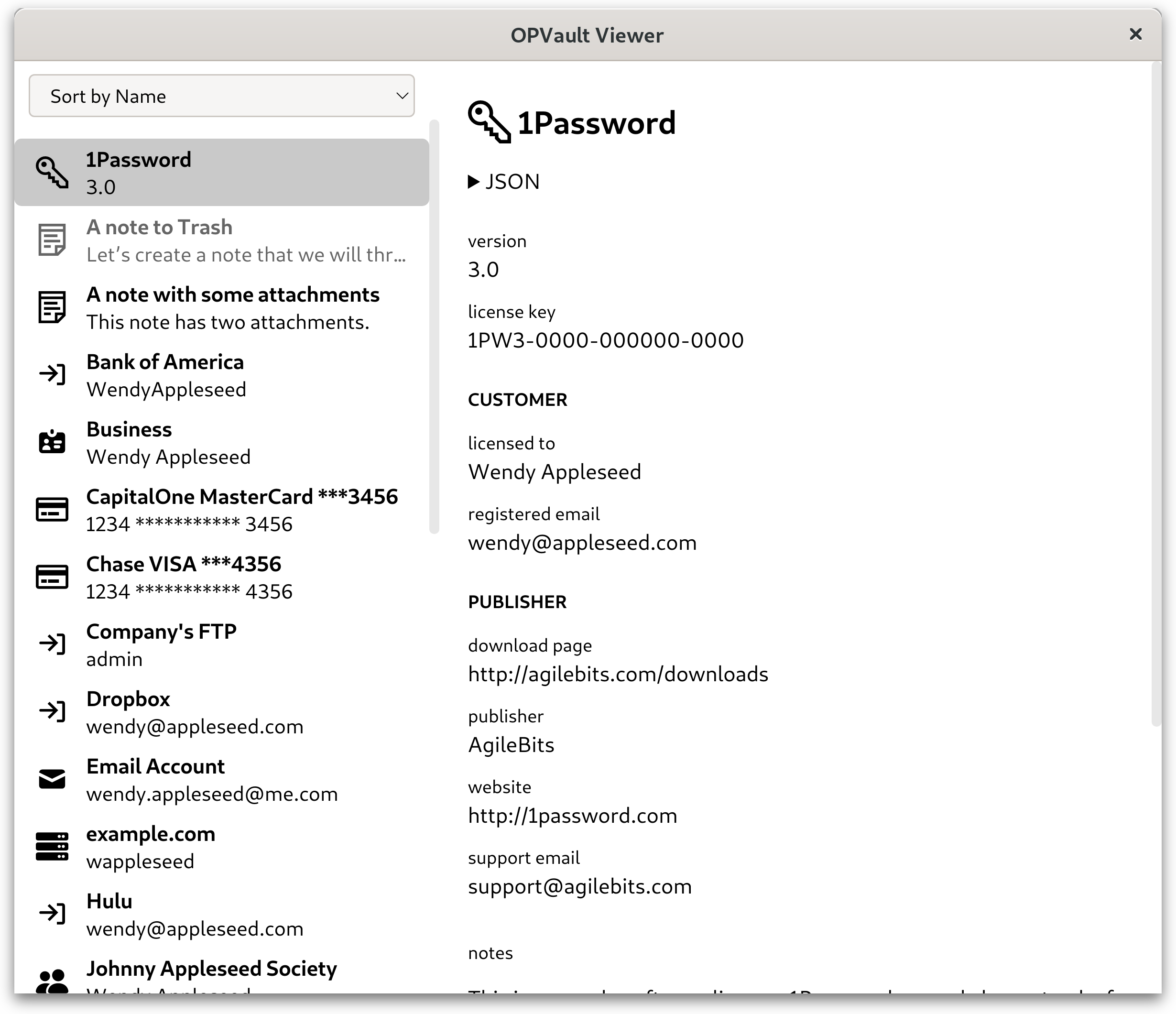Click the PUBLISHER section heading
Viewport: 1176px width, 1014px height.
coord(518,602)
